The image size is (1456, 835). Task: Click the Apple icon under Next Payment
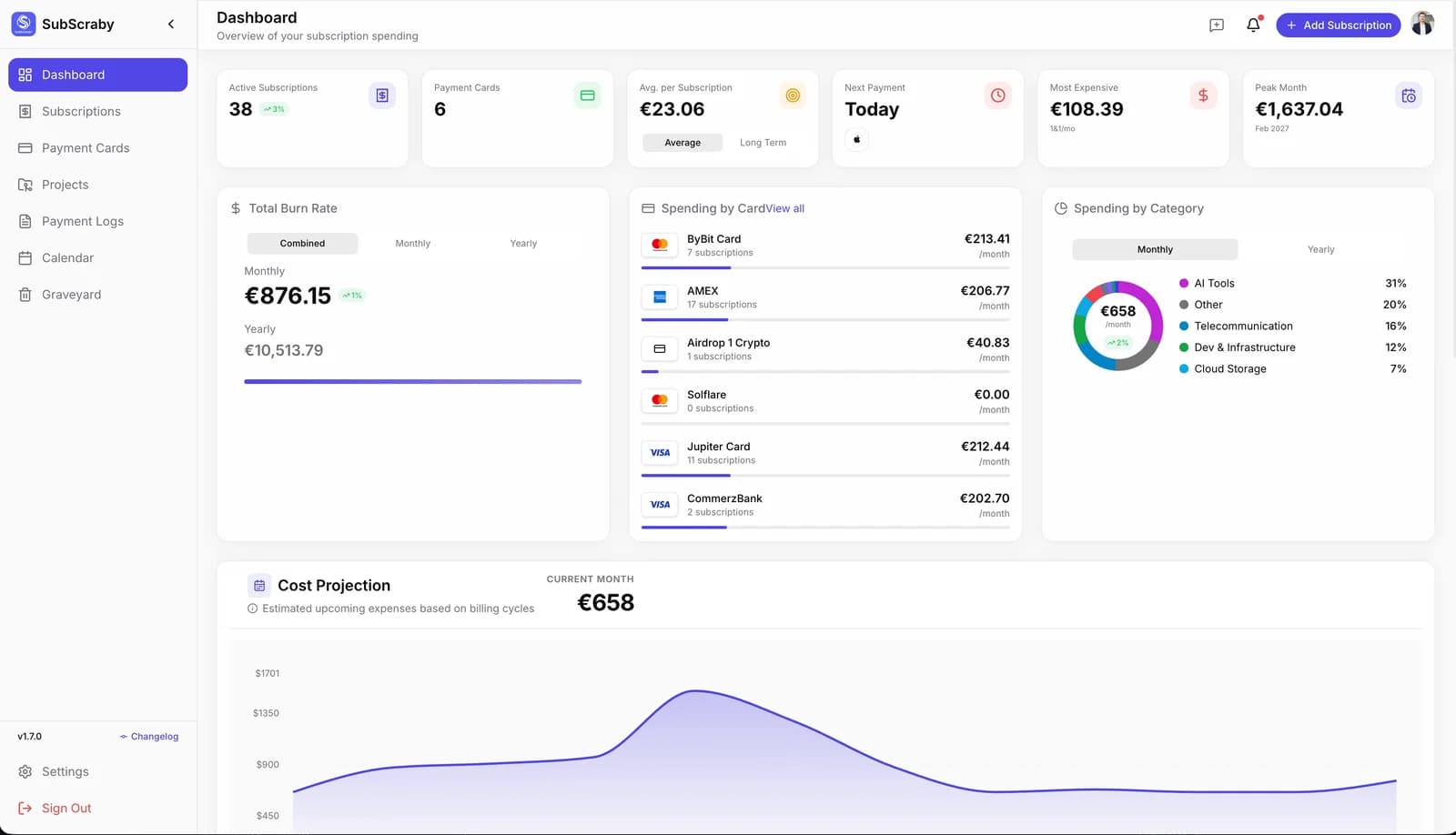pyautogui.click(x=856, y=140)
